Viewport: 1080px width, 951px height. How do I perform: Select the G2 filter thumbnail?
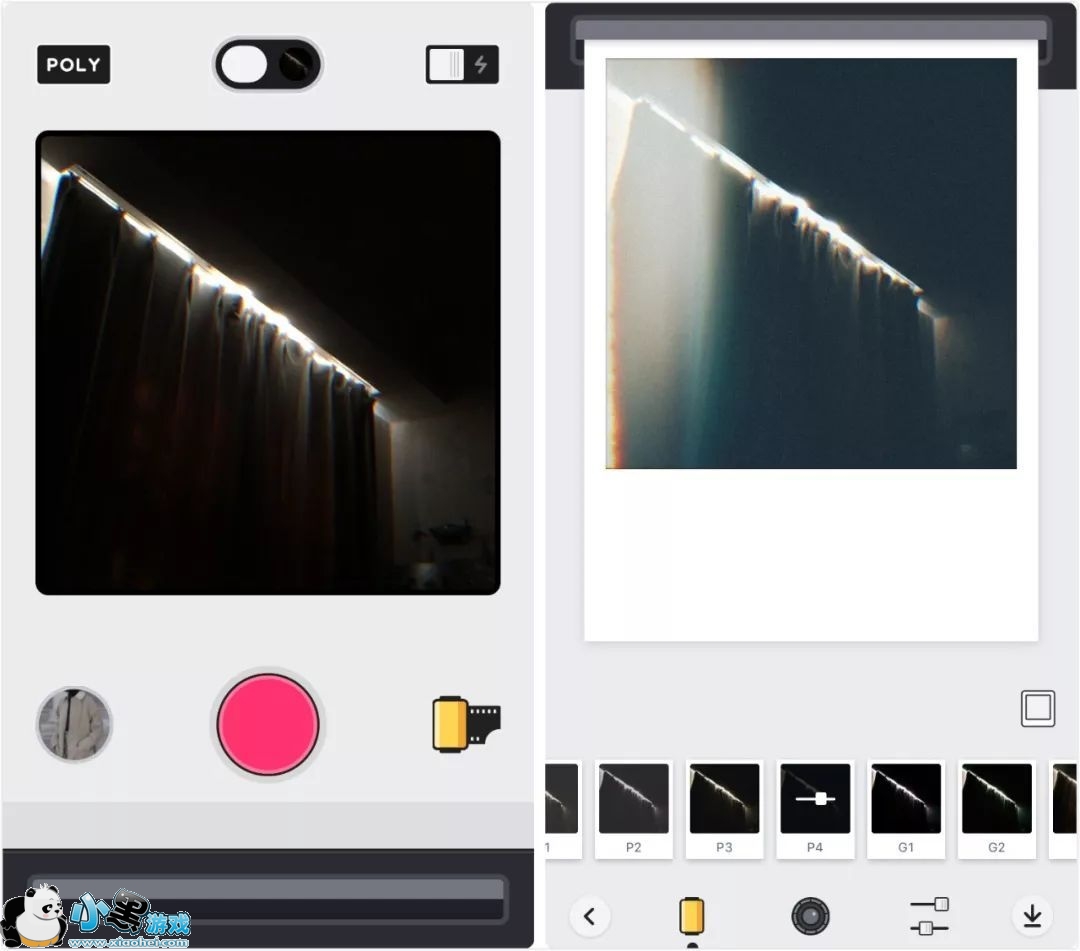[x=997, y=809]
